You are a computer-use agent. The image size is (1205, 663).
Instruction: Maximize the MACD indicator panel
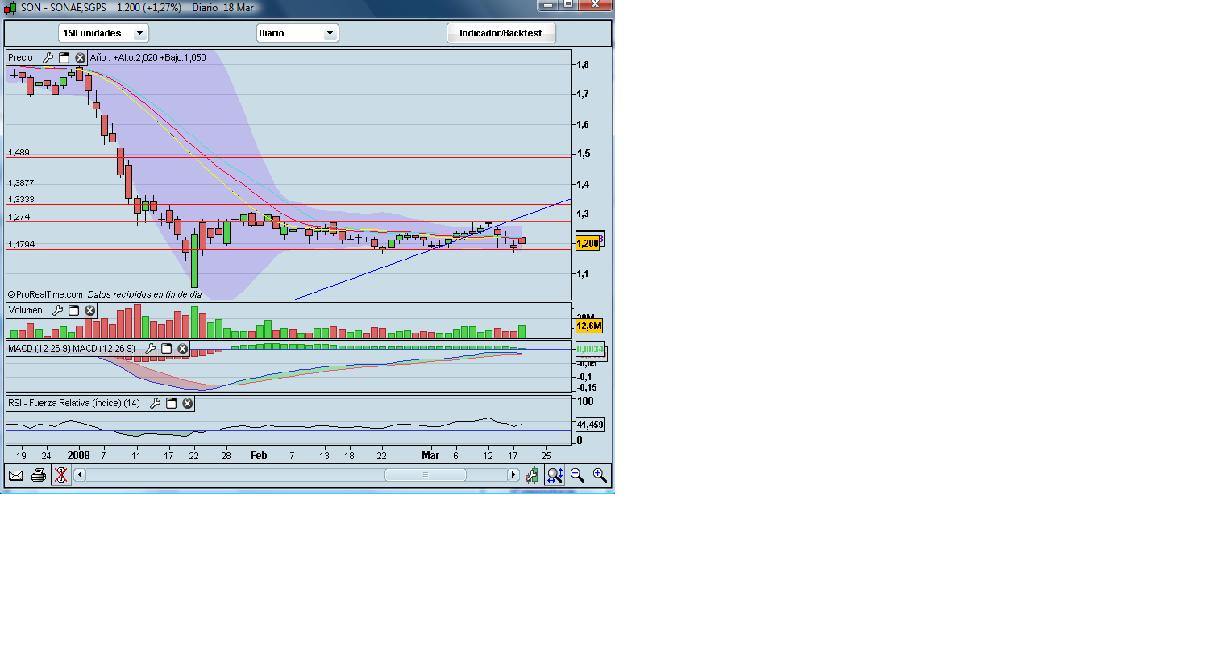[166, 348]
